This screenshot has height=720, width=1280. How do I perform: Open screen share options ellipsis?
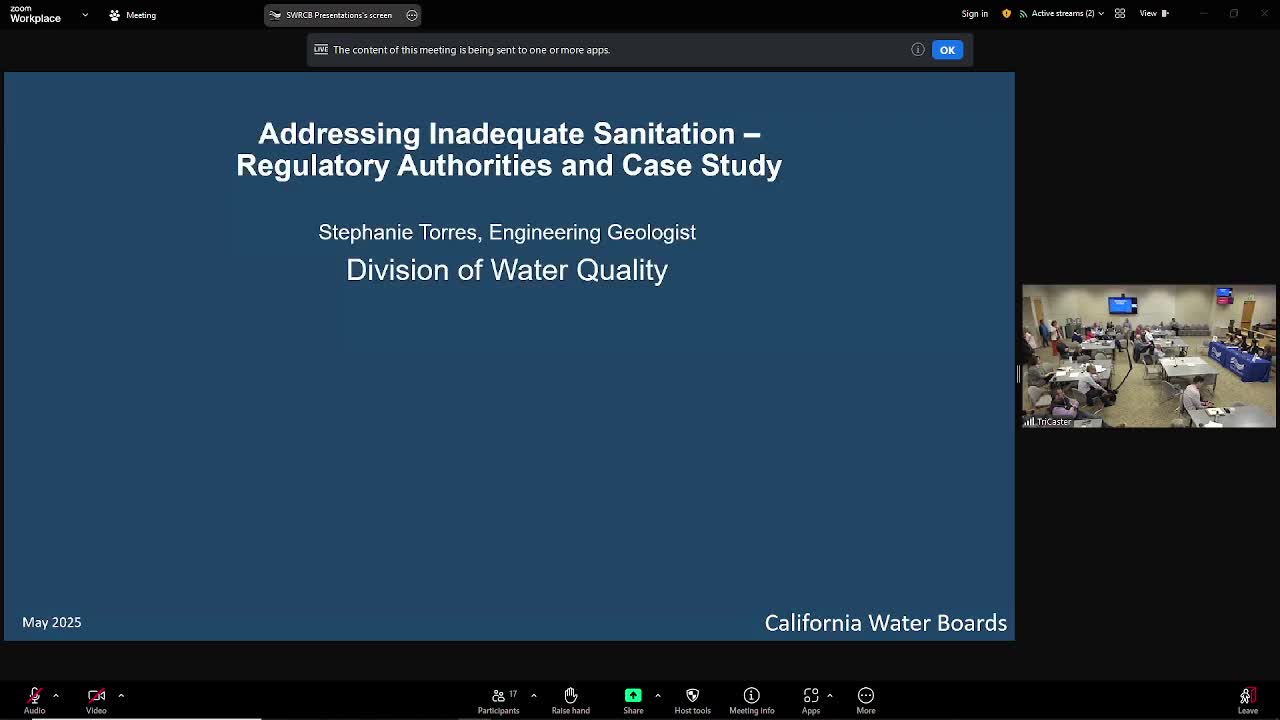(412, 15)
